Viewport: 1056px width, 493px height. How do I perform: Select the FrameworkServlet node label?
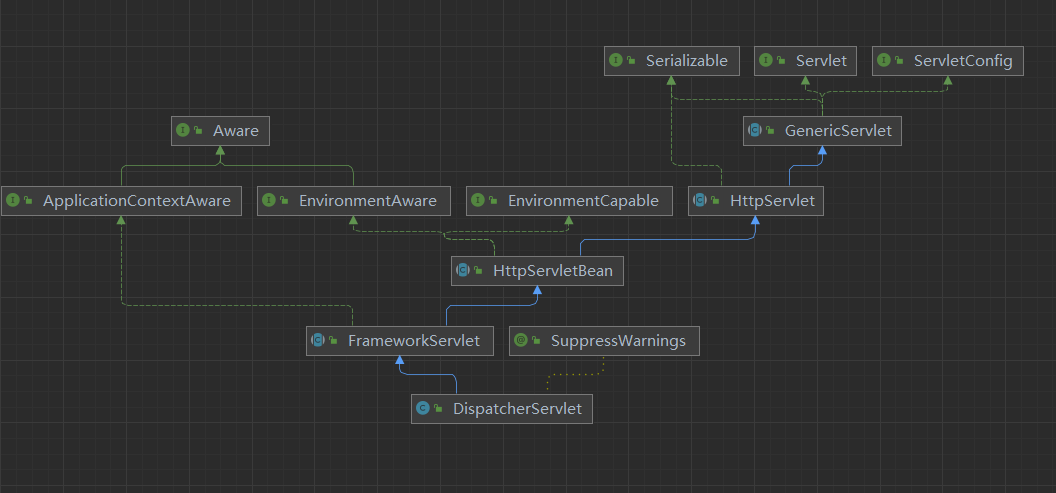click(x=413, y=341)
